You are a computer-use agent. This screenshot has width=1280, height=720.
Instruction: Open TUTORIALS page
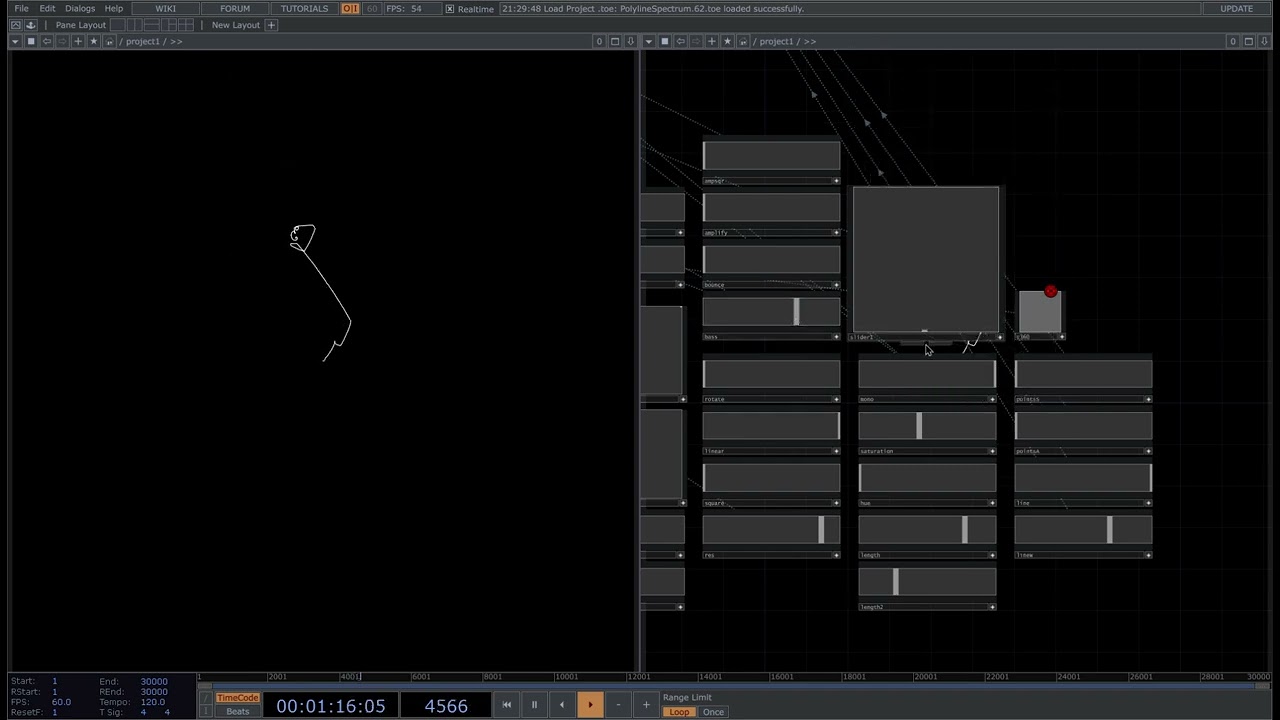(304, 9)
